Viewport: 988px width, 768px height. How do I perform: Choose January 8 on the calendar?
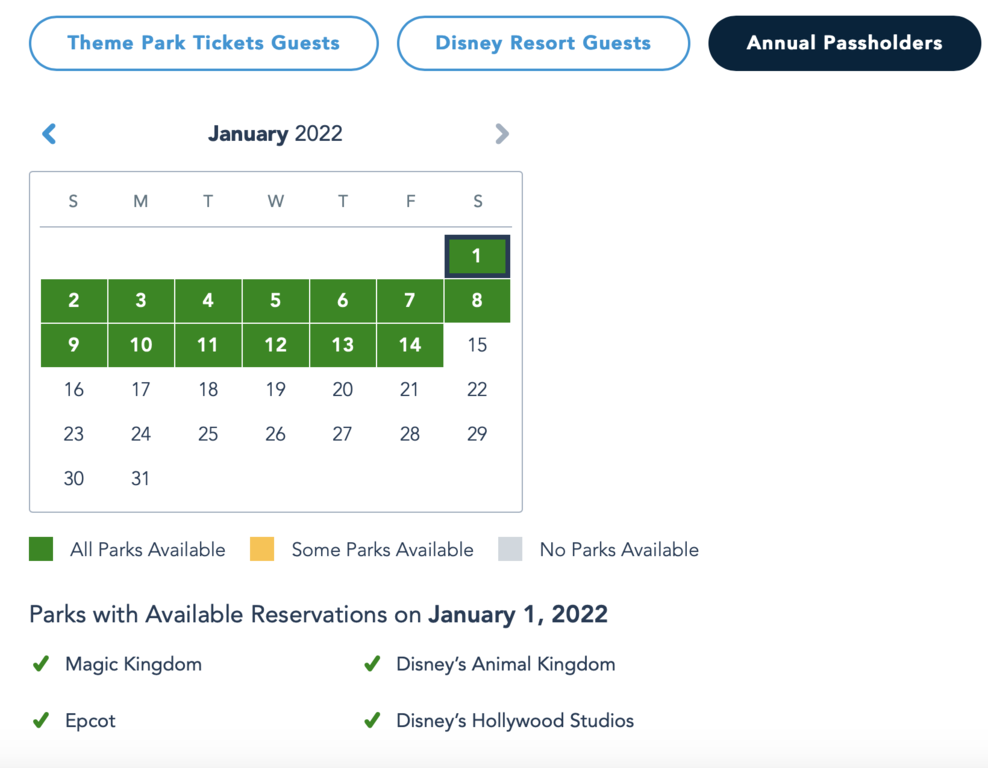(x=477, y=301)
